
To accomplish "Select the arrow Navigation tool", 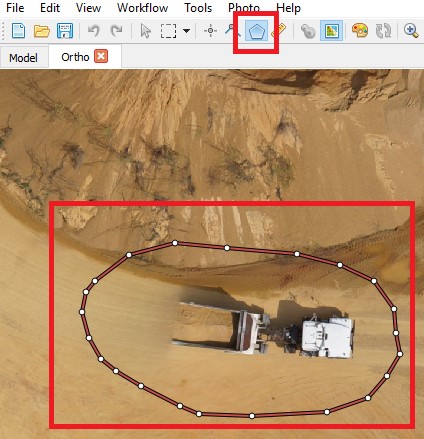I will coord(145,31).
